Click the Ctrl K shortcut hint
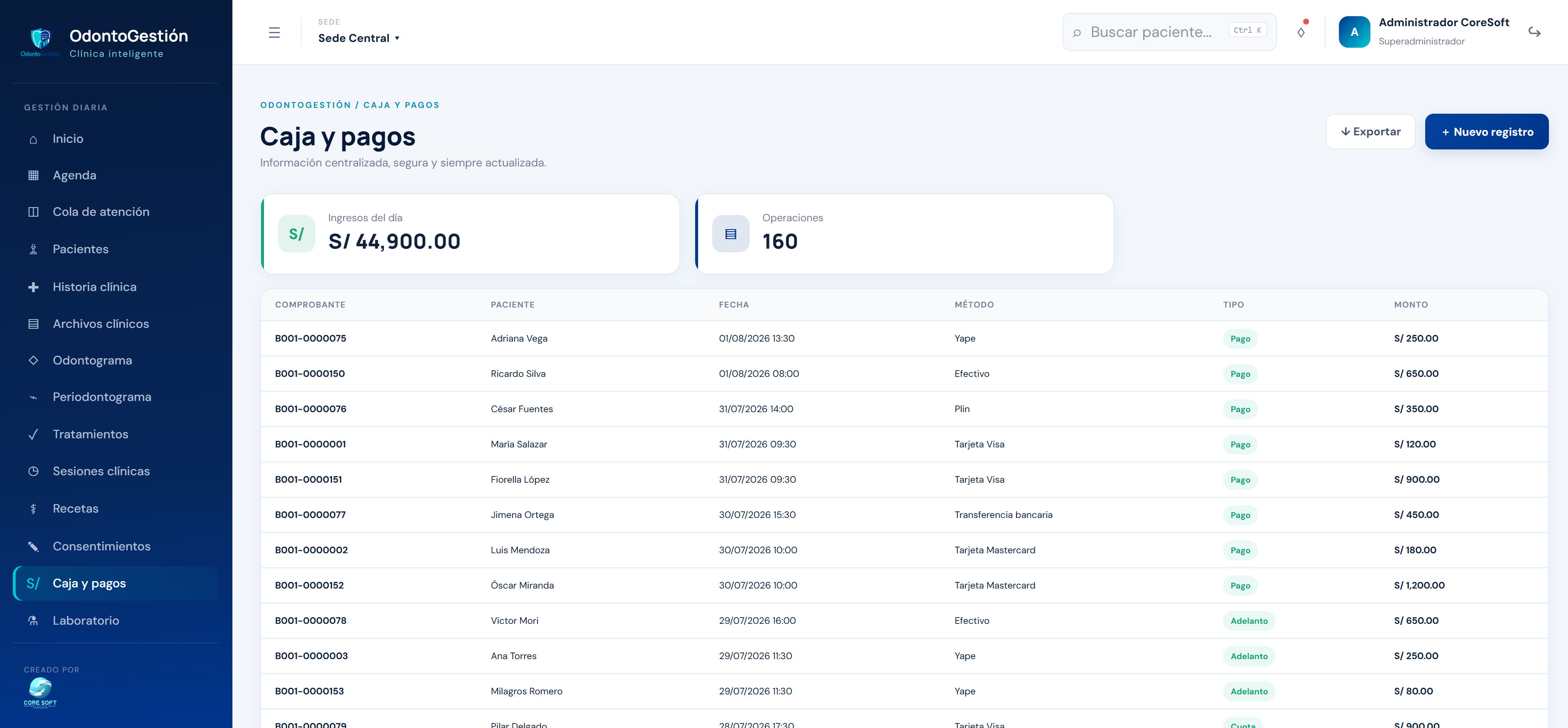This screenshot has width=1568, height=728. pyautogui.click(x=1247, y=30)
